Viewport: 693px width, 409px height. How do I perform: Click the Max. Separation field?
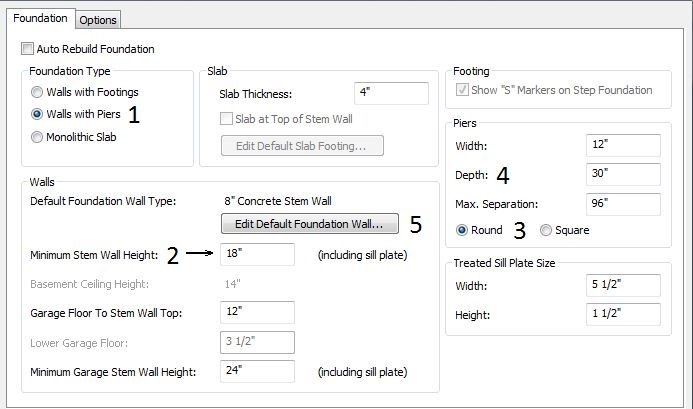coord(623,204)
